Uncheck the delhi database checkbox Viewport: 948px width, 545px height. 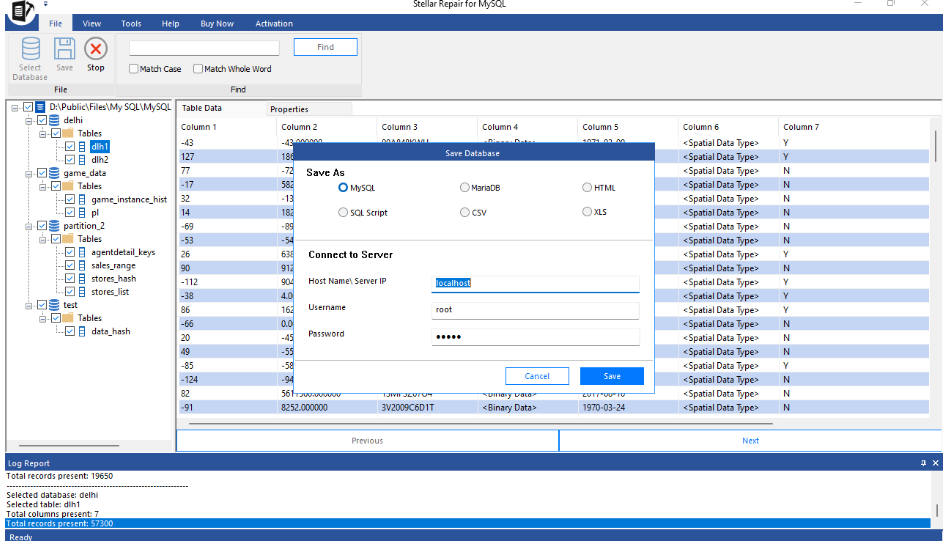coord(42,120)
